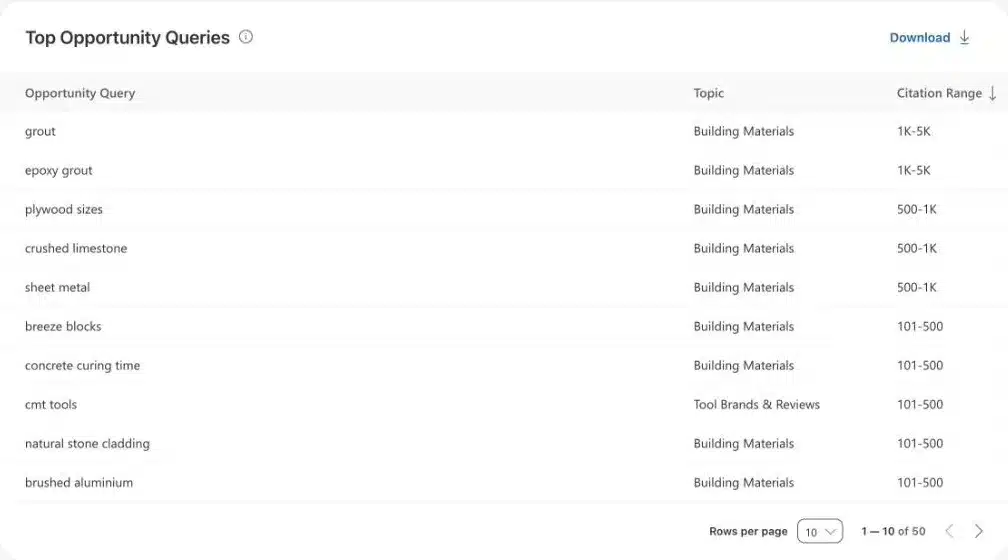The image size is (1008, 560).
Task: Click Building Materials topic in sheet metal row
Action: pos(744,287)
